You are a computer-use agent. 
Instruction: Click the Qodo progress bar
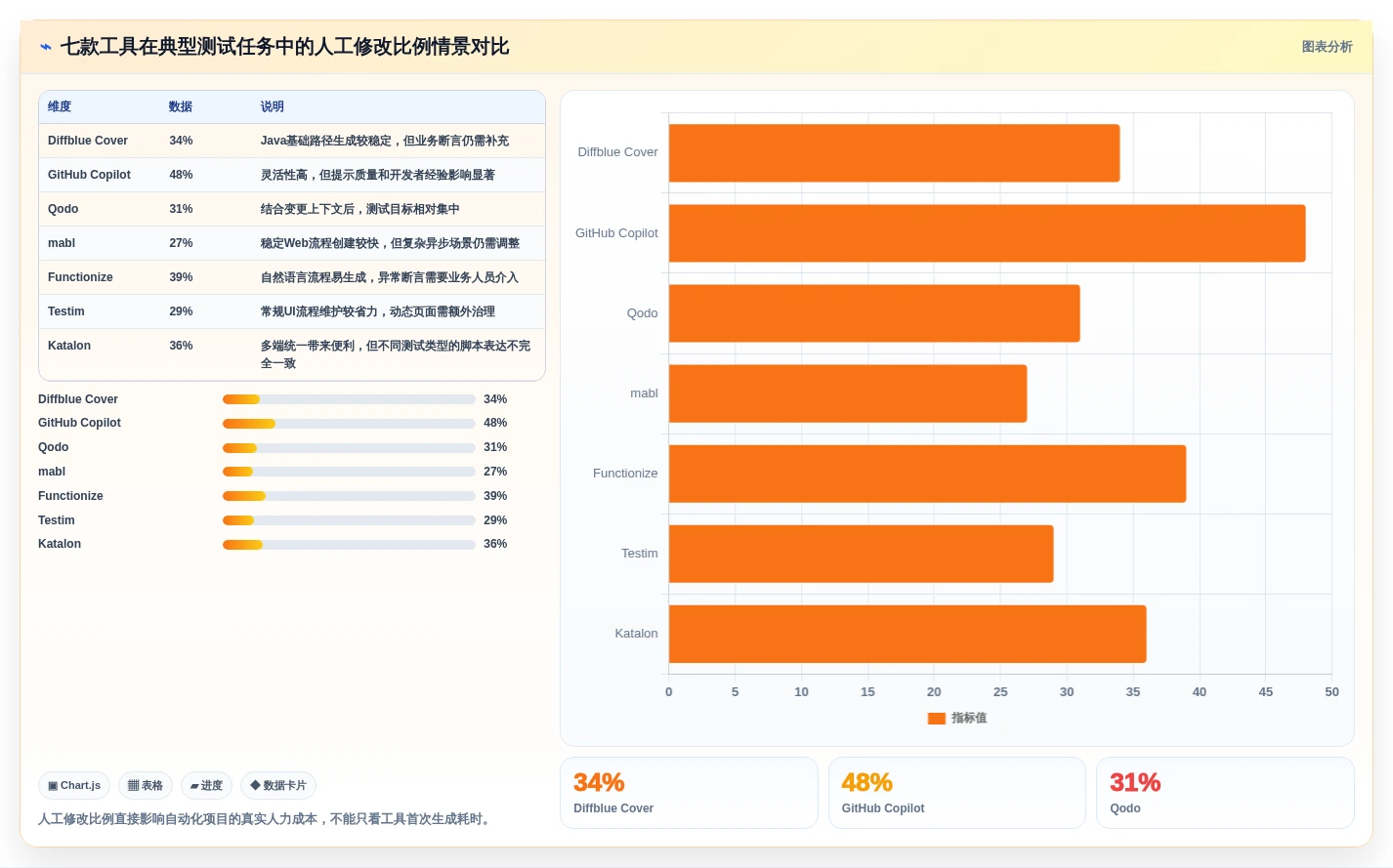(x=349, y=448)
